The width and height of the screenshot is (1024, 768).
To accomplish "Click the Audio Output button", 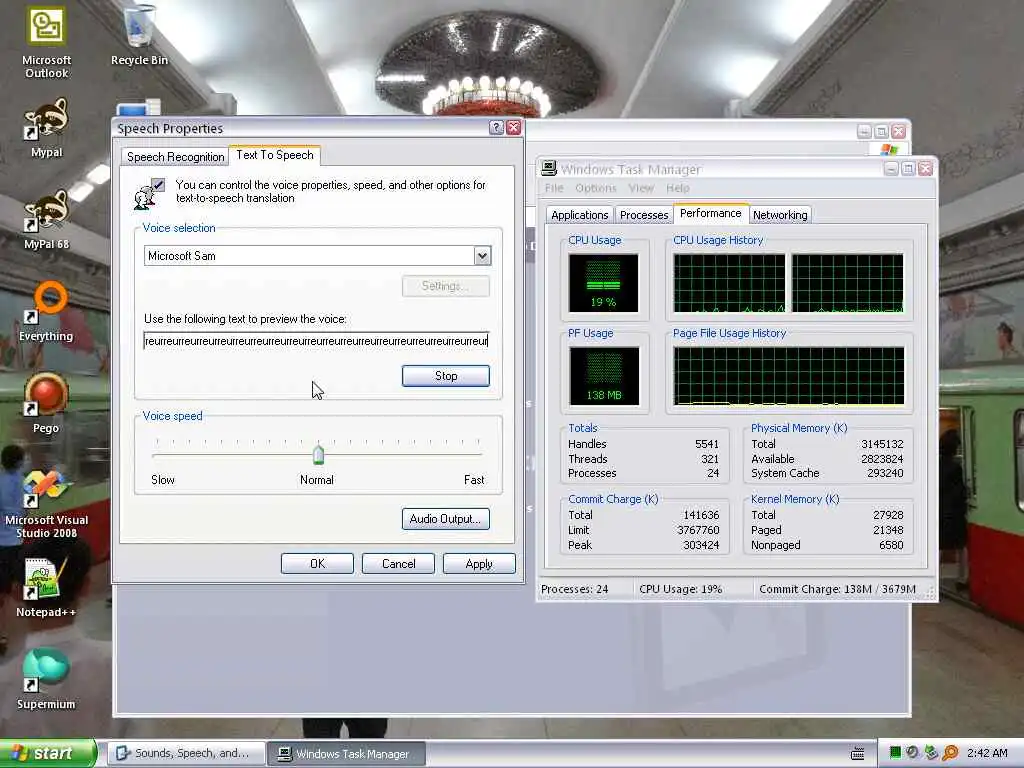I will (x=445, y=519).
